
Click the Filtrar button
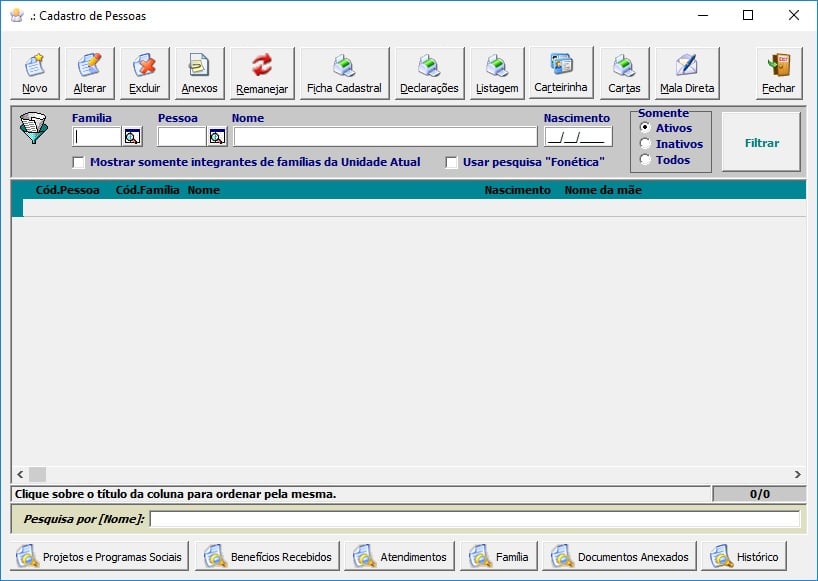(761, 143)
